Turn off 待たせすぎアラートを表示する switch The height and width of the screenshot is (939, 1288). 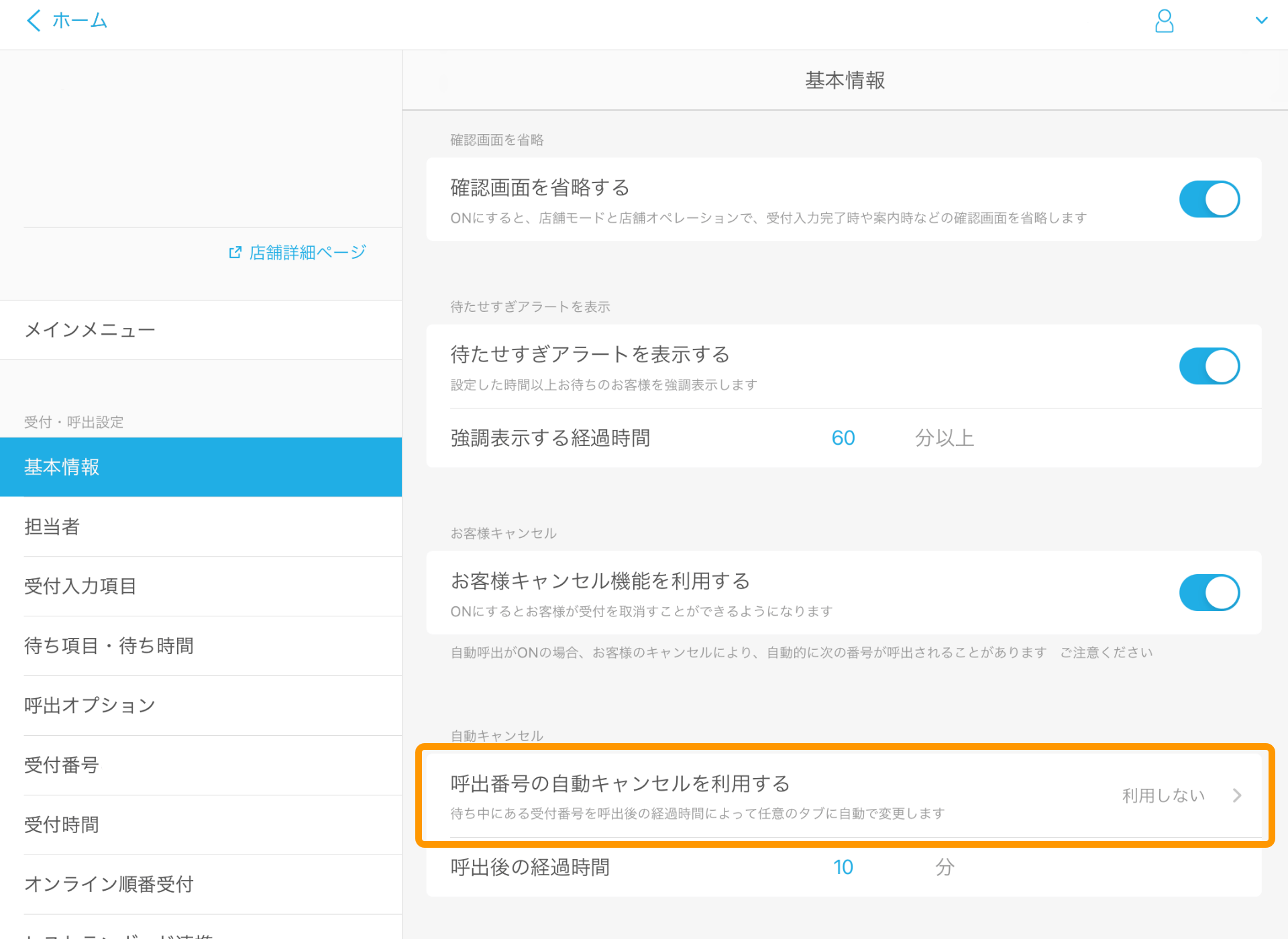(1209, 366)
